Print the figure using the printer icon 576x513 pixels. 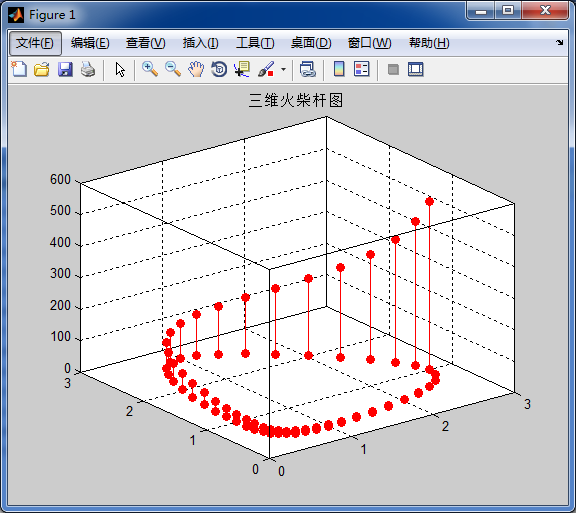tap(88, 69)
